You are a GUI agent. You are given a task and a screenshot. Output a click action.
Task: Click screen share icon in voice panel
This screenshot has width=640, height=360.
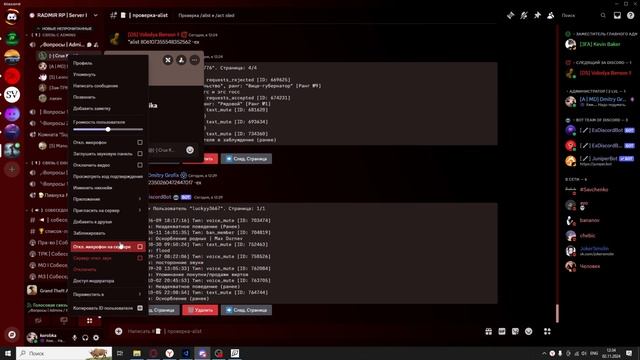64,321
